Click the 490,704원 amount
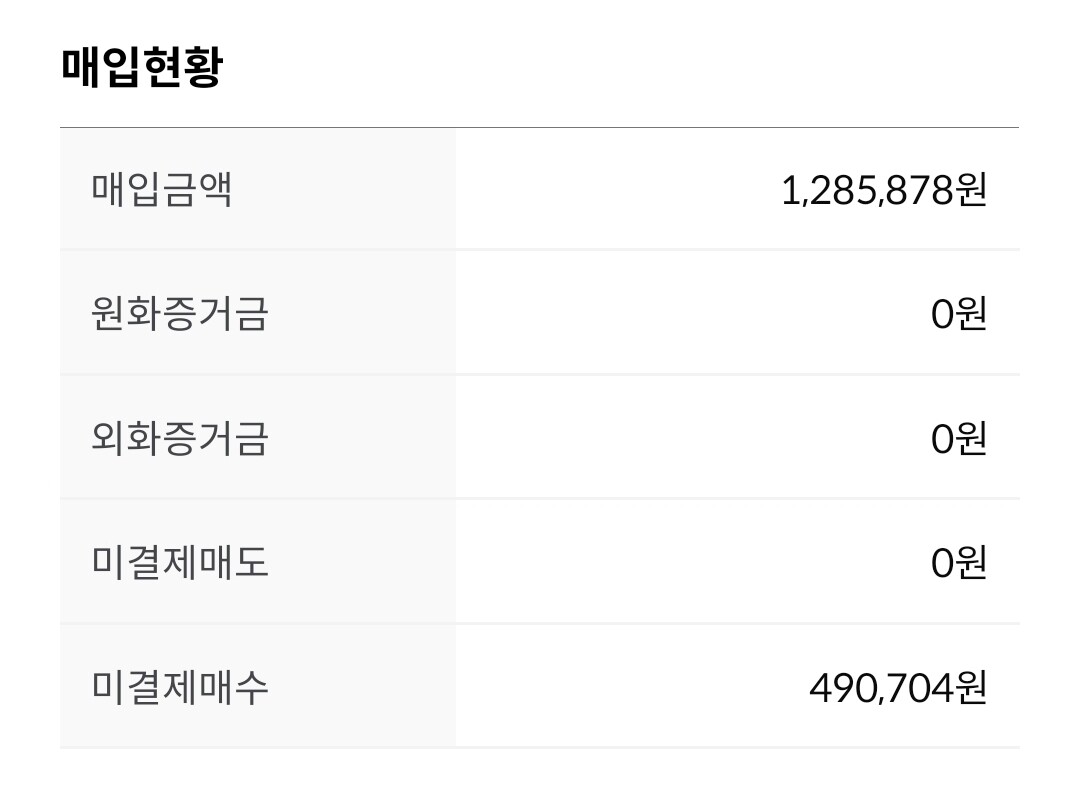Viewport: 1080px width, 797px height. pyautogui.click(x=897, y=687)
